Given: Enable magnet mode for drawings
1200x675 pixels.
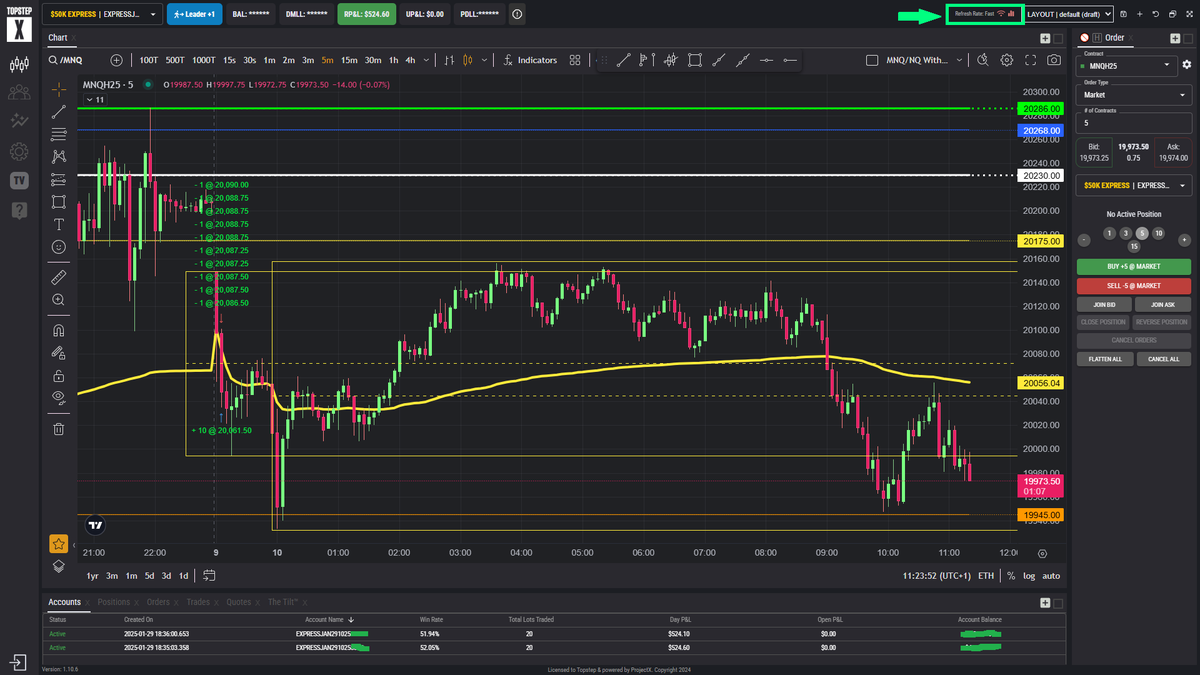Looking at the screenshot, I should 59,330.
